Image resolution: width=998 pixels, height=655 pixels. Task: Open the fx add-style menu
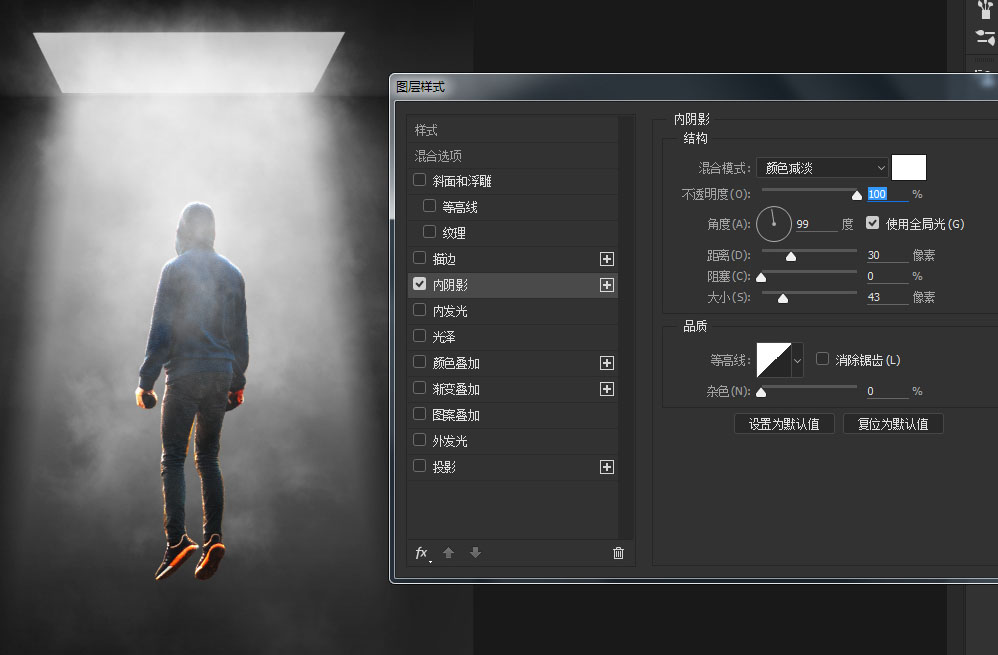click(x=423, y=553)
